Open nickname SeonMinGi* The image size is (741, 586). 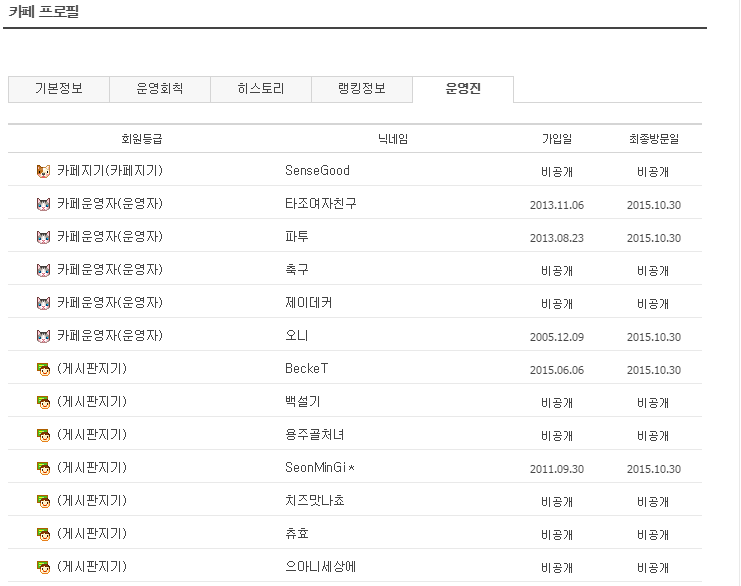[320, 468]
